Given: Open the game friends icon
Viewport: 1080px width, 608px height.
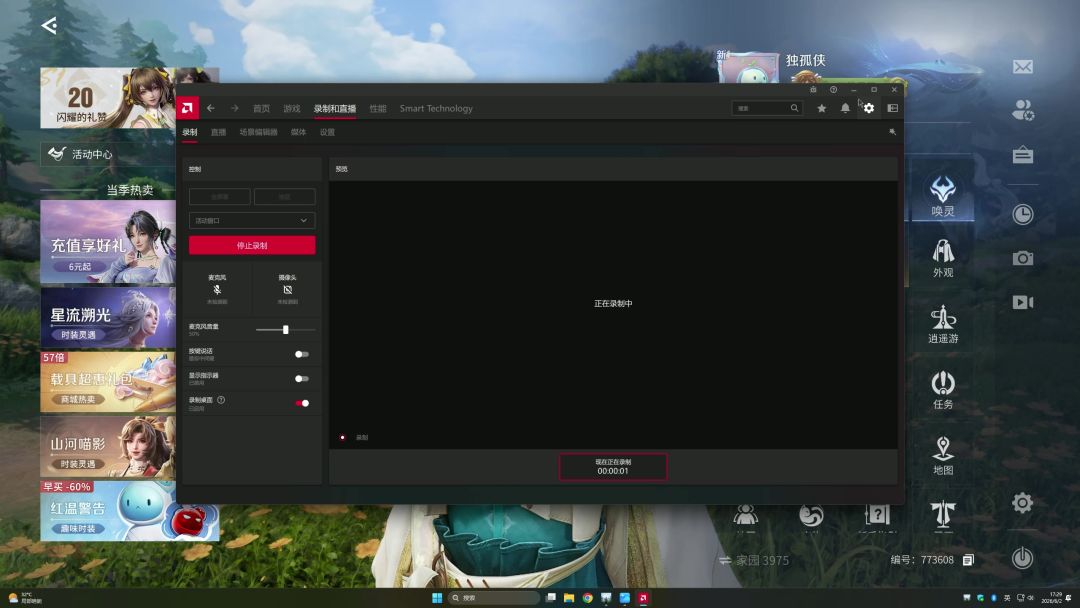Looking at the screenshot, I should 1023,109.
